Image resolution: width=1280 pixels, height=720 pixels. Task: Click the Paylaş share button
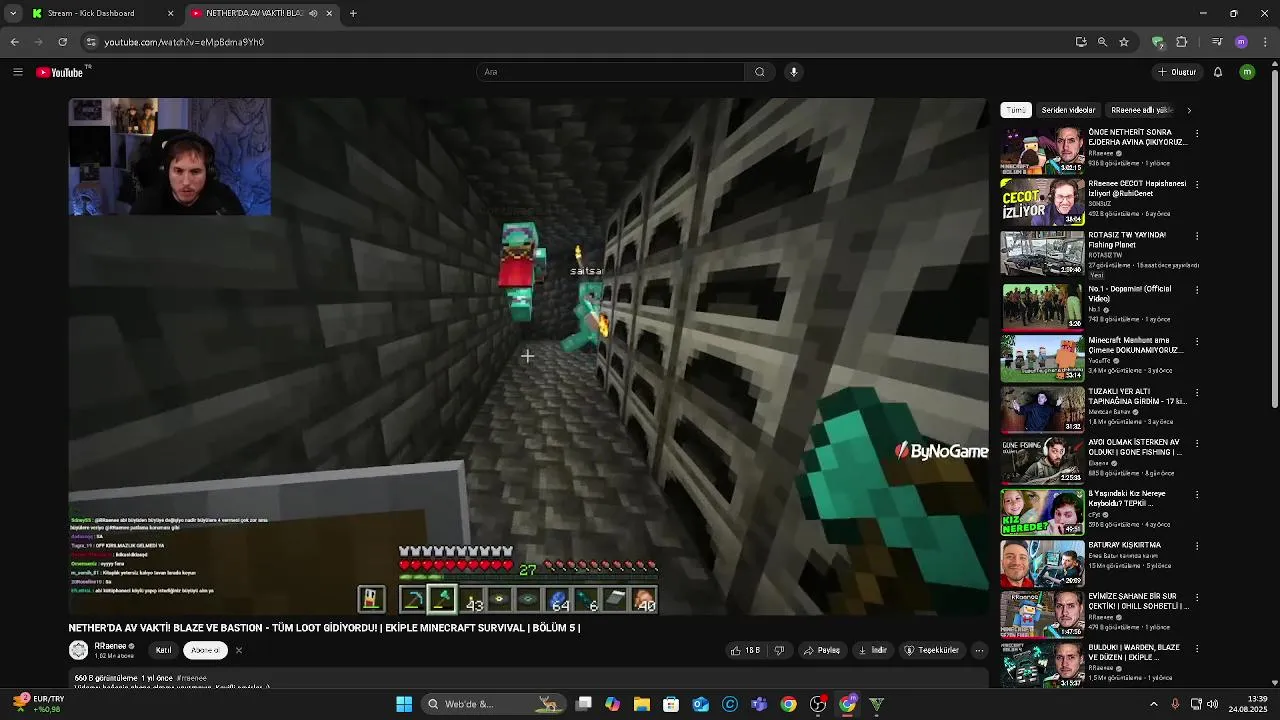click(x=822, y=650)
